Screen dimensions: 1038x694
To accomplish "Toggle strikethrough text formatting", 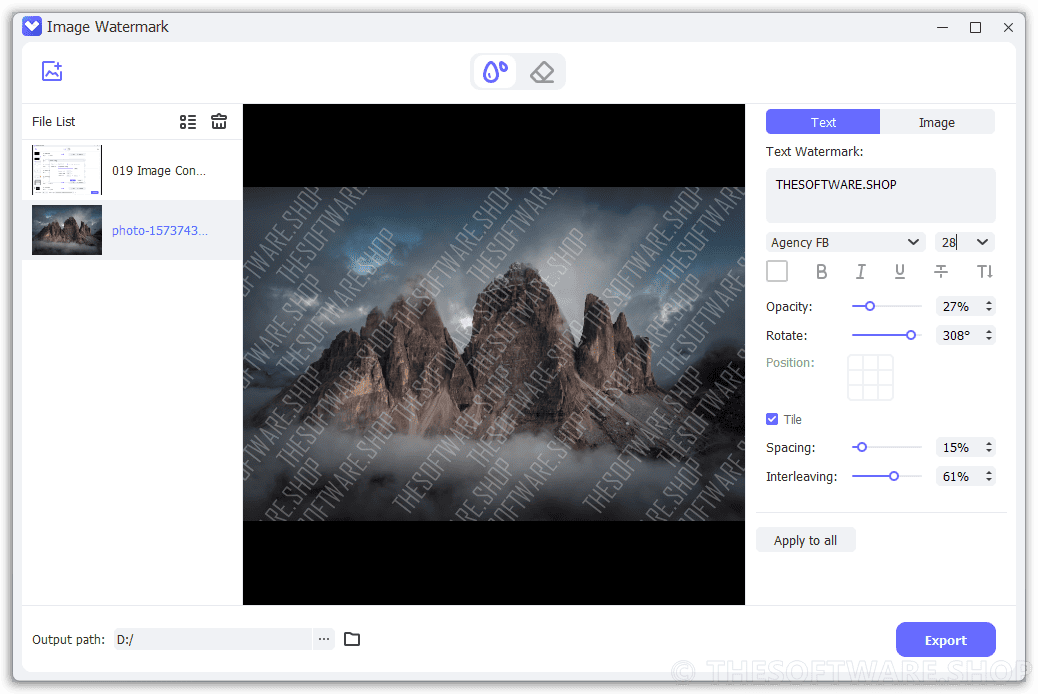I will 941,272.
